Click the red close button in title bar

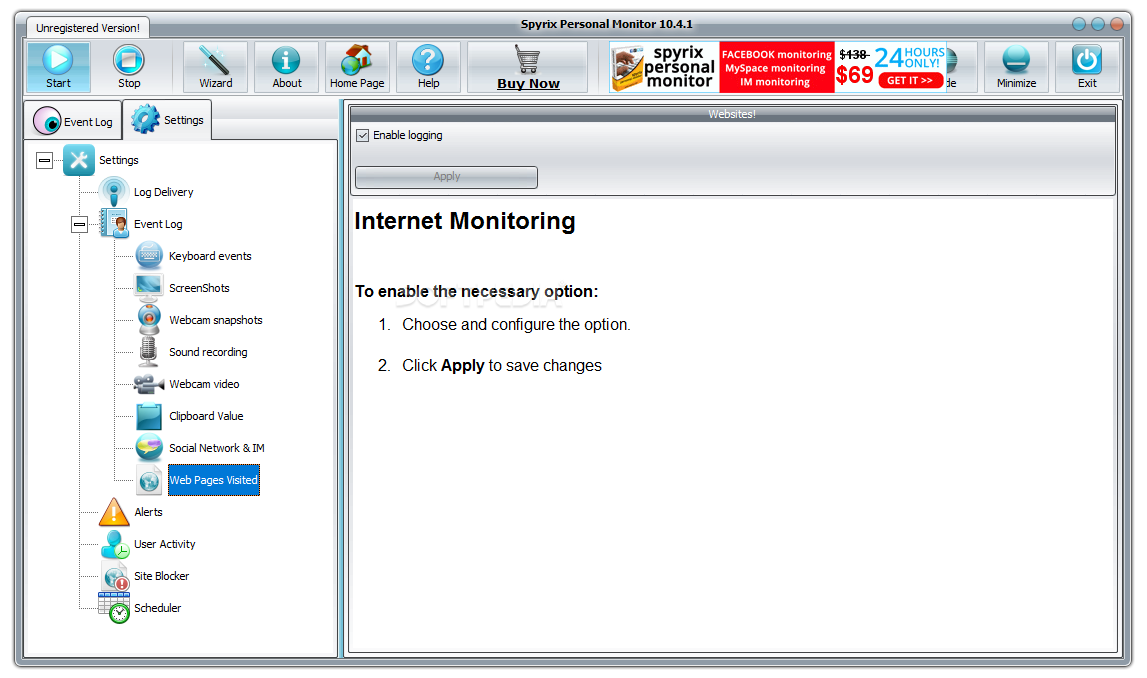click(x=1117, y=24)
